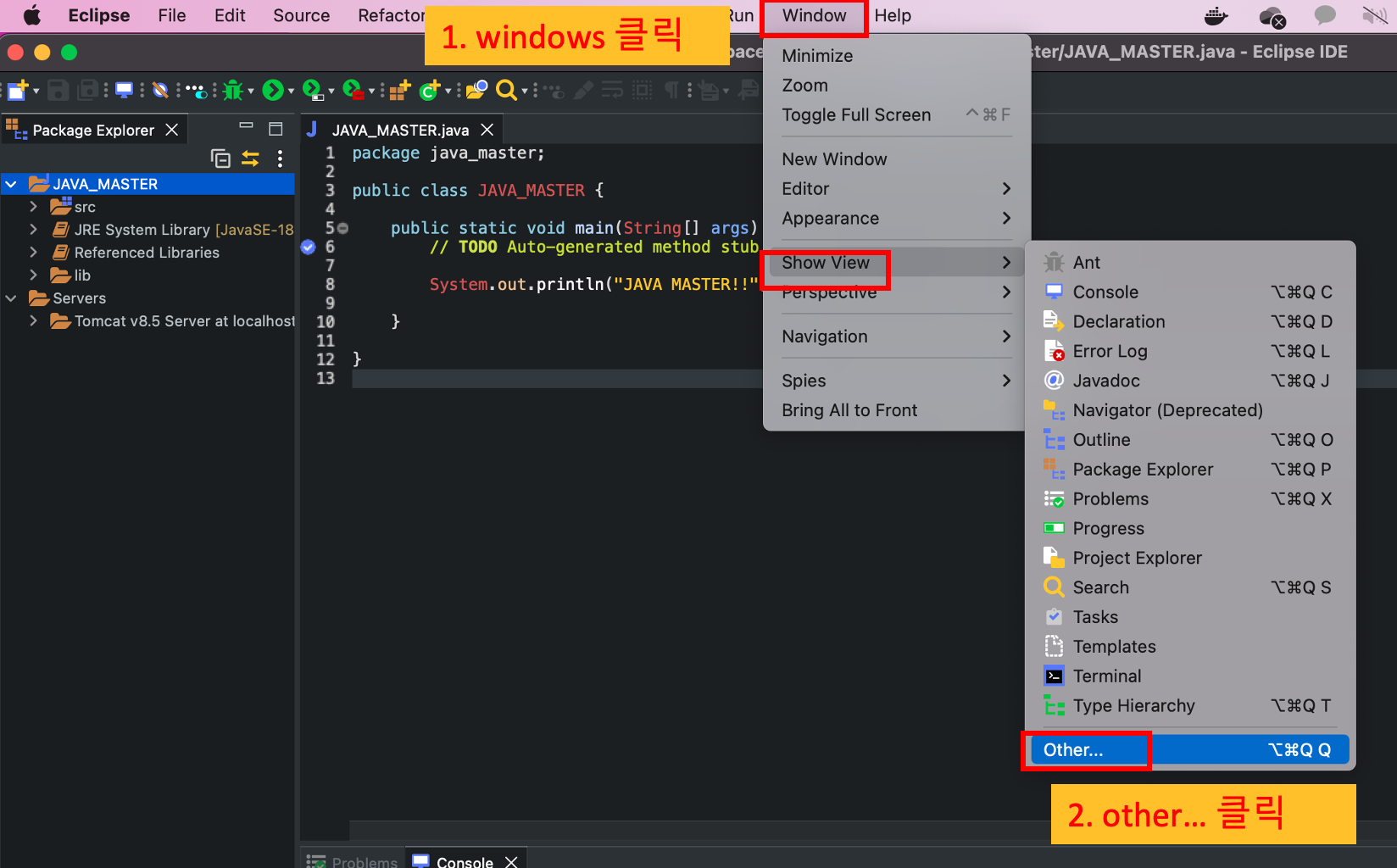Open the Editor submenu
The height and width of the screenshot is (868, 1397).
897,189
